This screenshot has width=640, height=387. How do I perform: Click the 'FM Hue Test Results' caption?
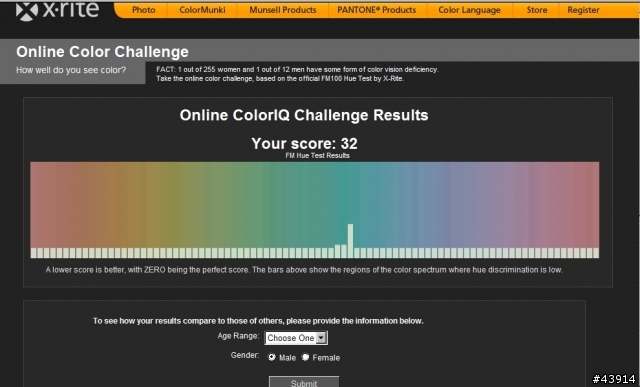(317, 156)
